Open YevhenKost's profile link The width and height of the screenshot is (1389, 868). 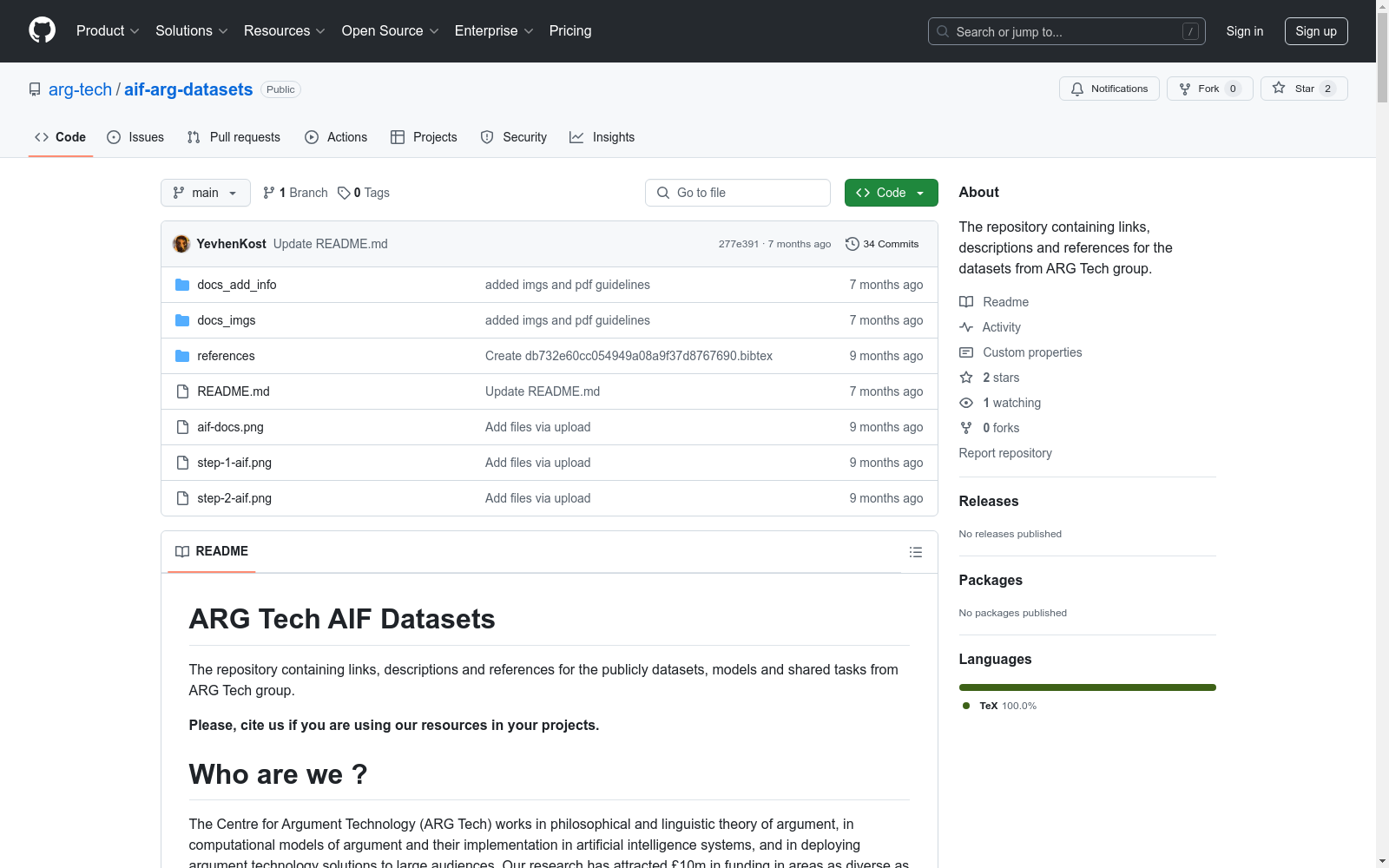pyautogui.click(x=232, y=244)
